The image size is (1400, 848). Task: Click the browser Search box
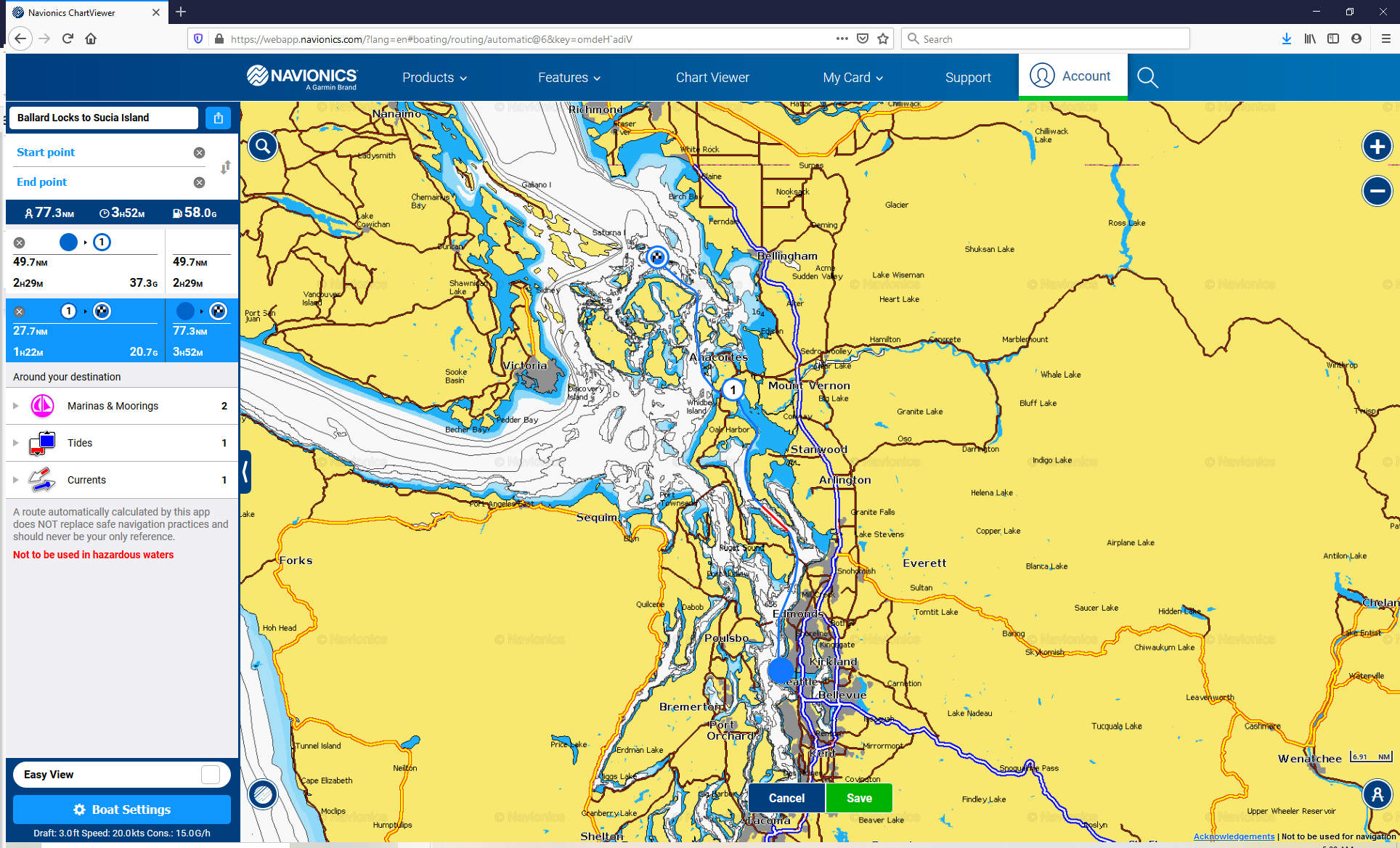point(1045,38)
